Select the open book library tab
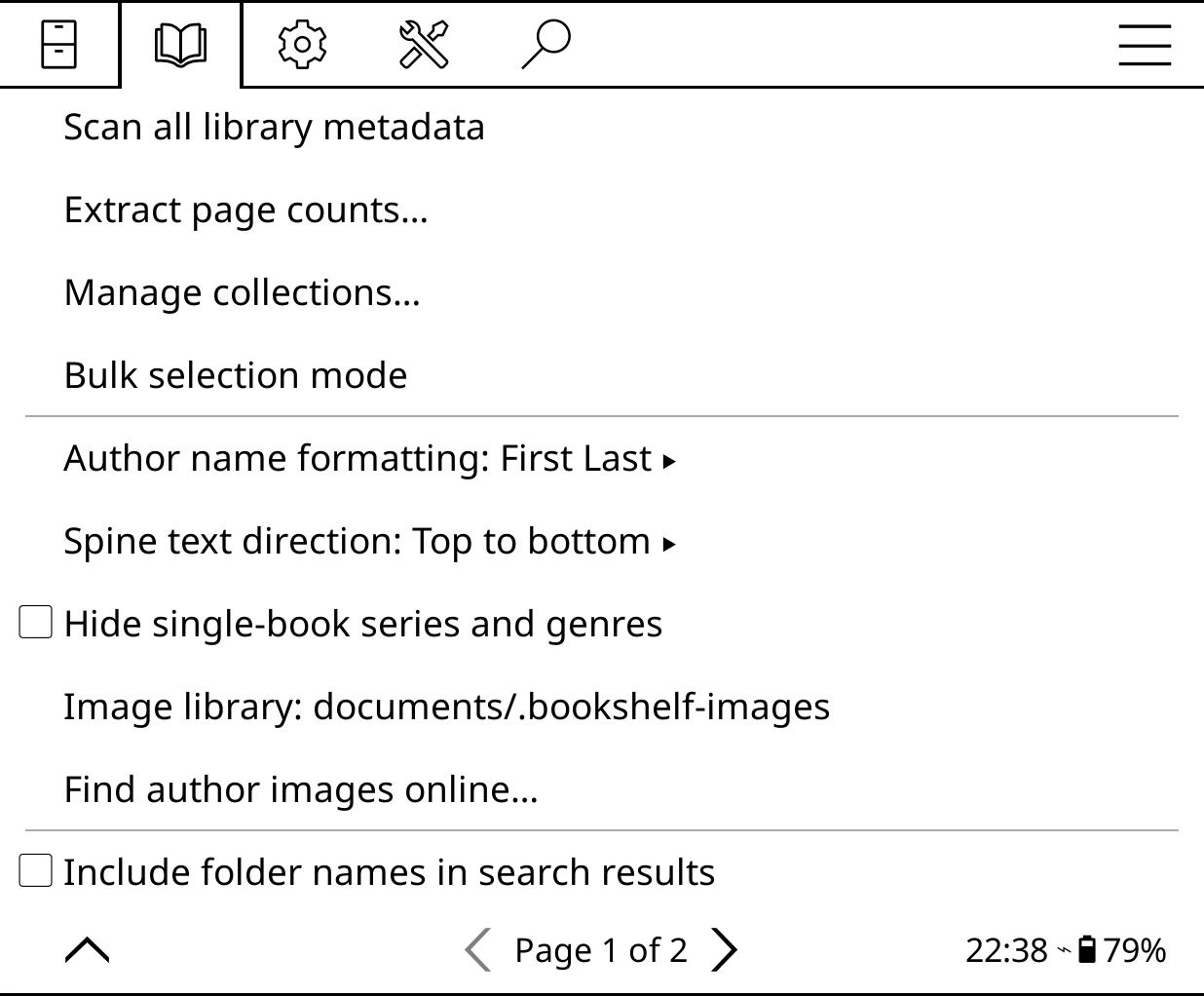 181,45
